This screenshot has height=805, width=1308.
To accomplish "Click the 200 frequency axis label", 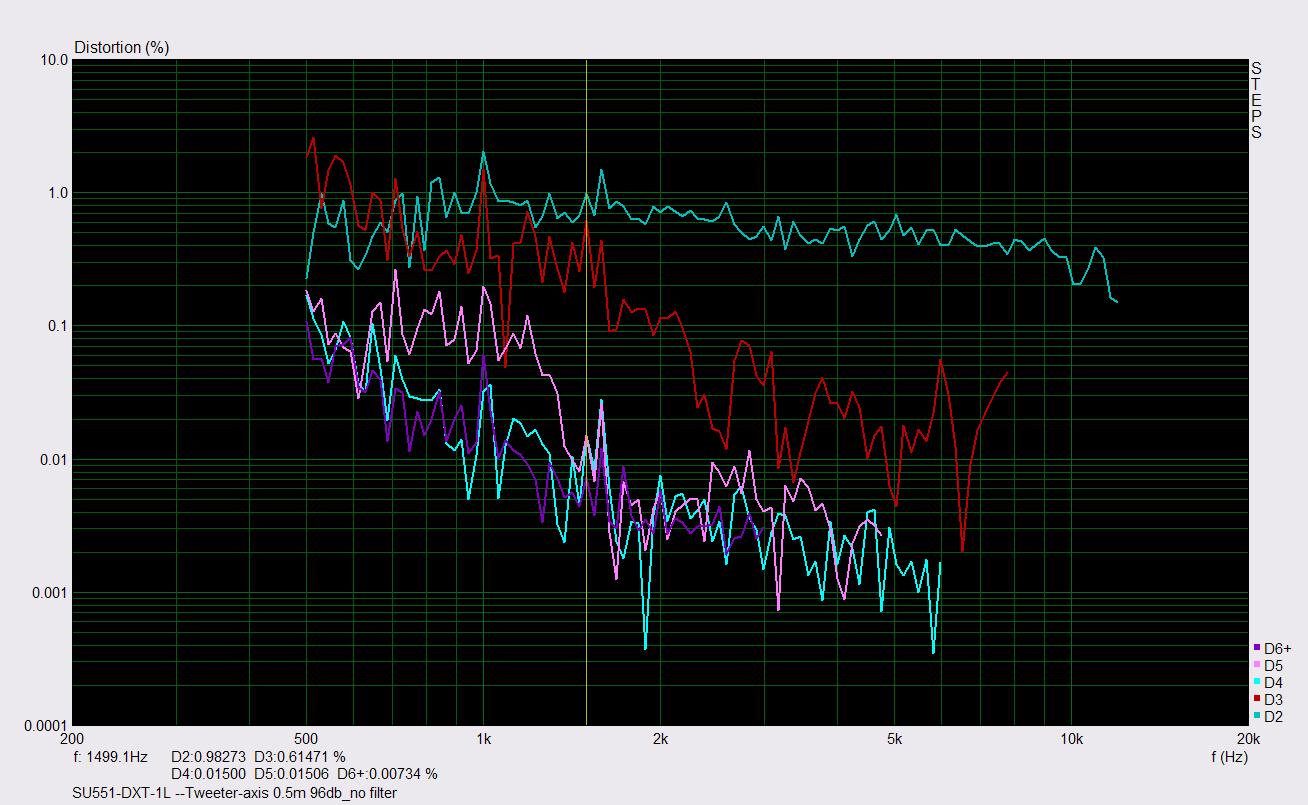I will pyautogui.click(x=73, y=740).
